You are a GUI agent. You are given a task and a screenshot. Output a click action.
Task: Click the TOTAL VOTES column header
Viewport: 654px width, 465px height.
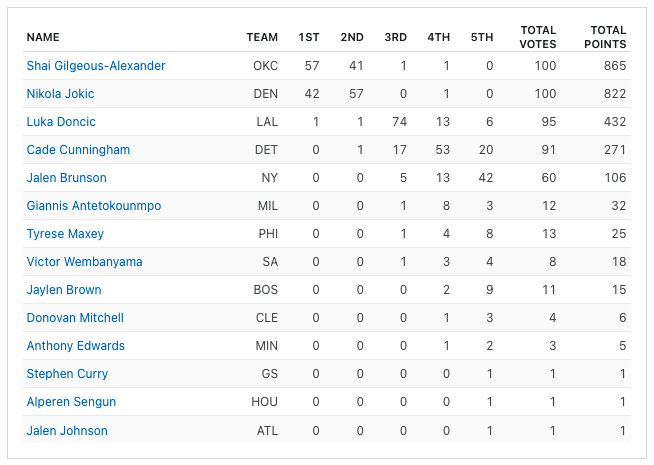tap(538, 37)
